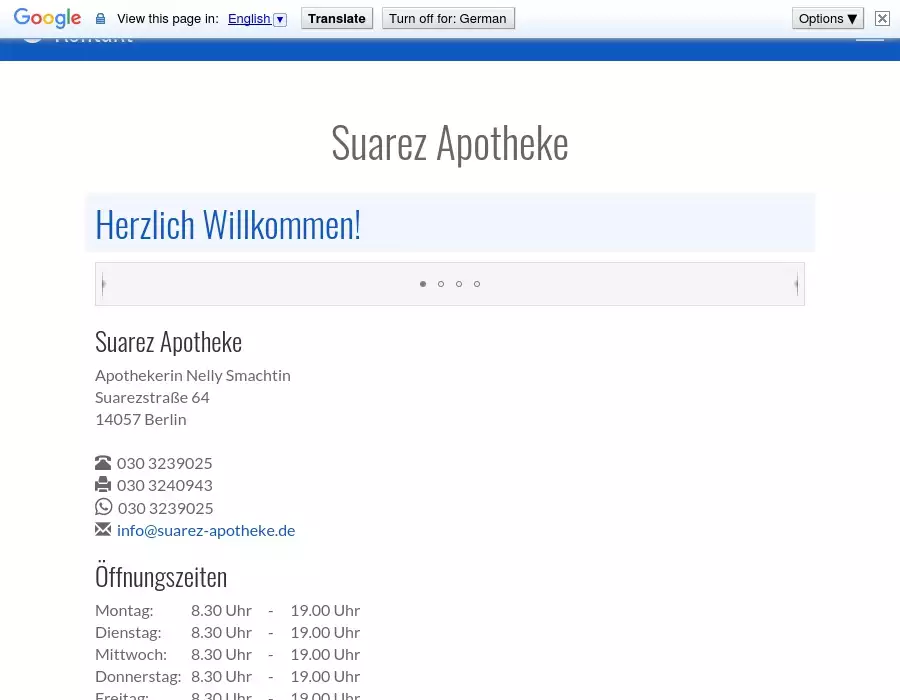Close the Google Translate bar

click(x=882, y=18)
